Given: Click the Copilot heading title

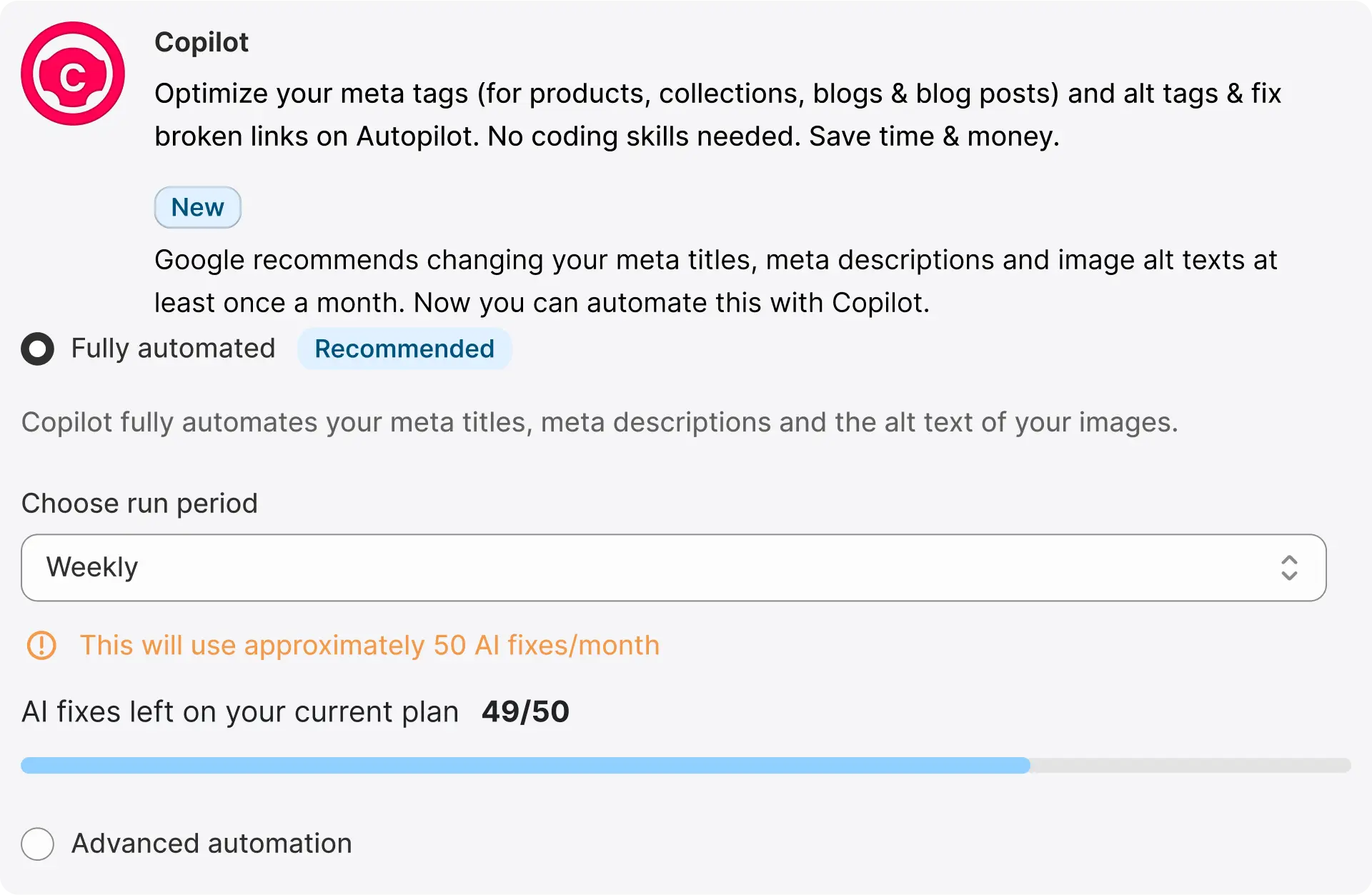Looking at the screenshot, I should pyautogui.click(x=202, y=42).
